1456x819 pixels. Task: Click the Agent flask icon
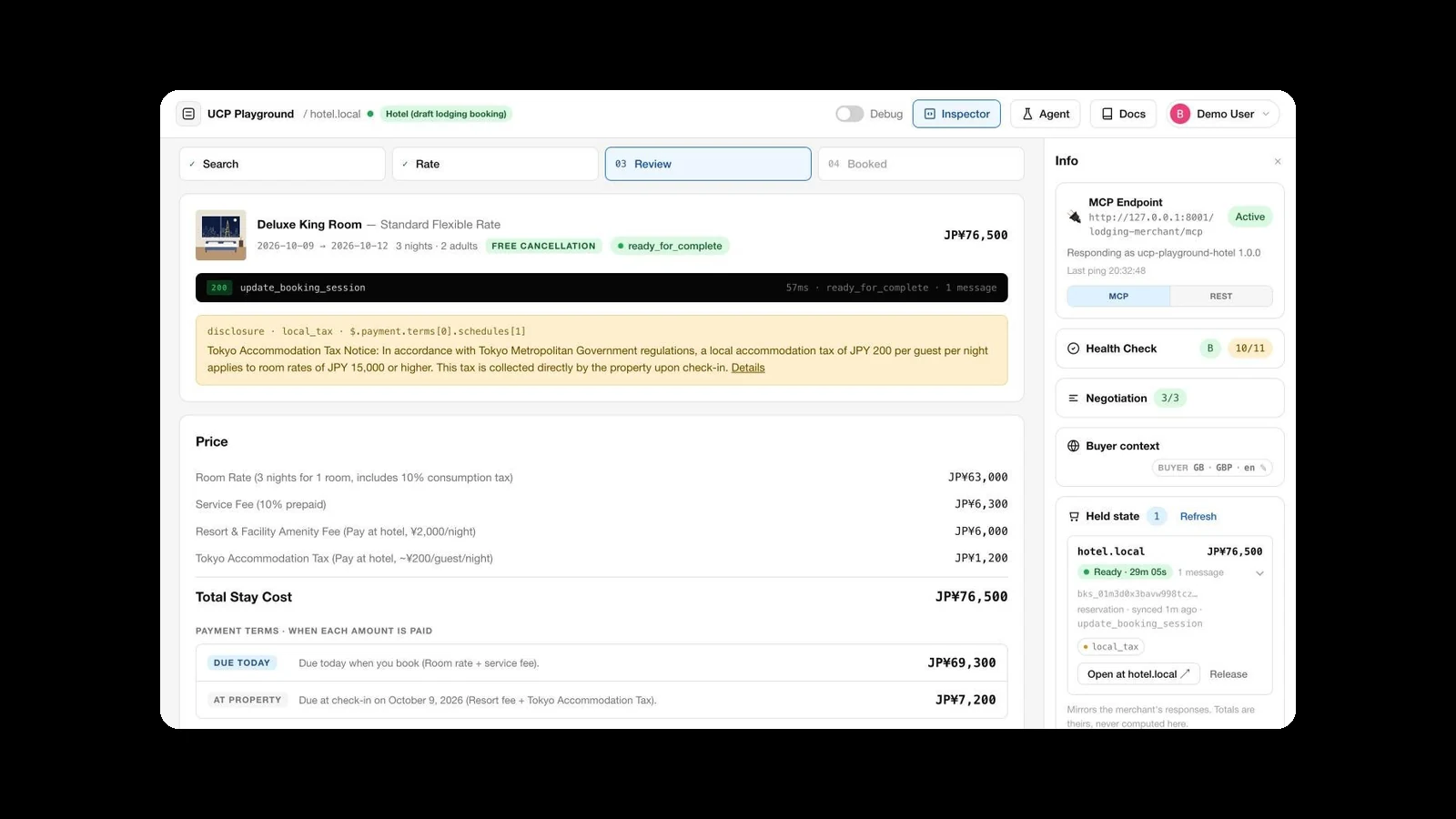pyautogui.click(x=1027, y=114)
